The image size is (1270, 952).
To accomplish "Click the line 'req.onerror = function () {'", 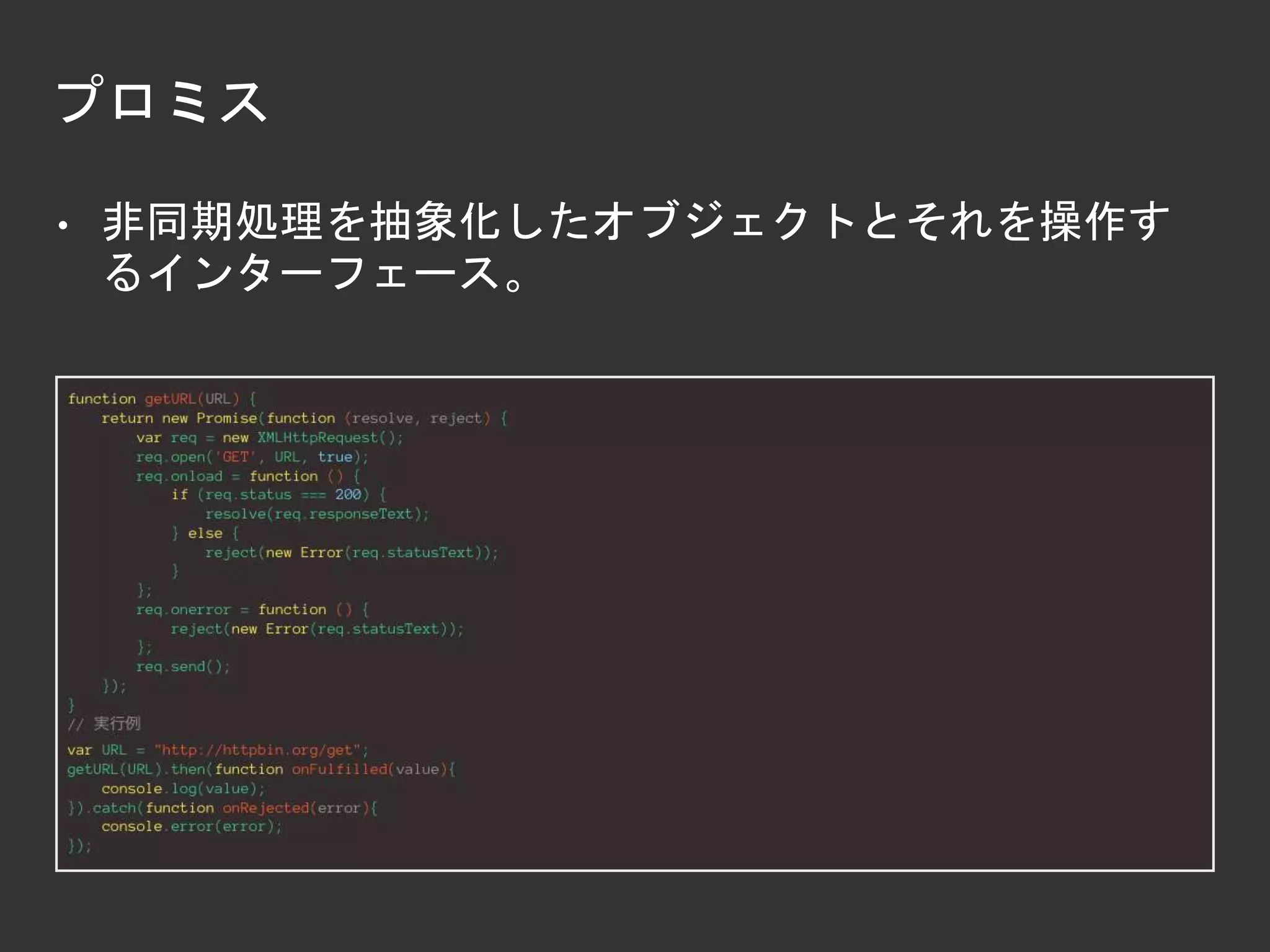I will tap(253, 609).
